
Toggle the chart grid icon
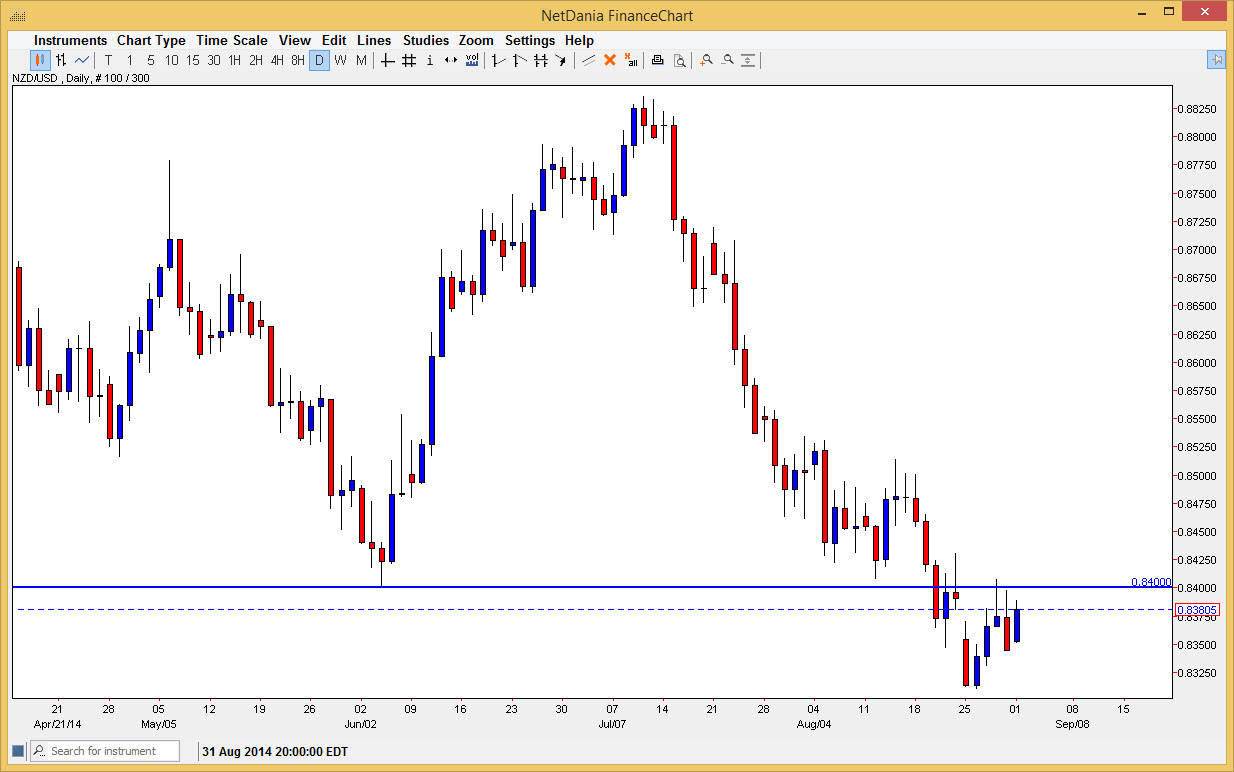(409, 60)
